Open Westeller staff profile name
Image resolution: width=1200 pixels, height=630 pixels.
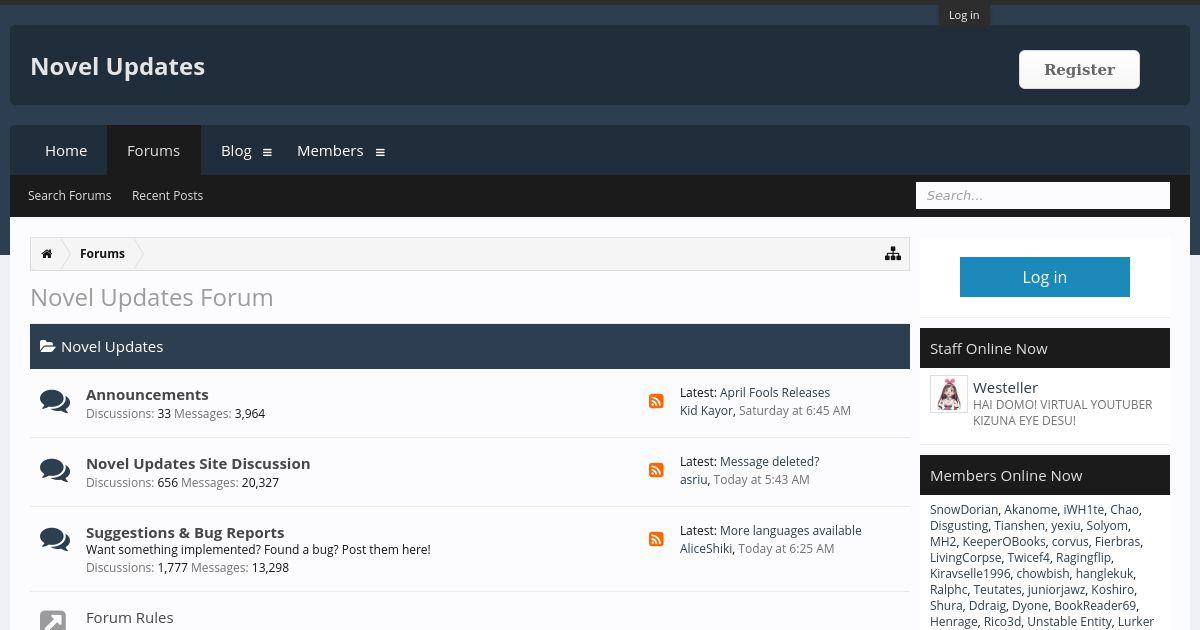pyautogui.click(x=1005, y=387)
